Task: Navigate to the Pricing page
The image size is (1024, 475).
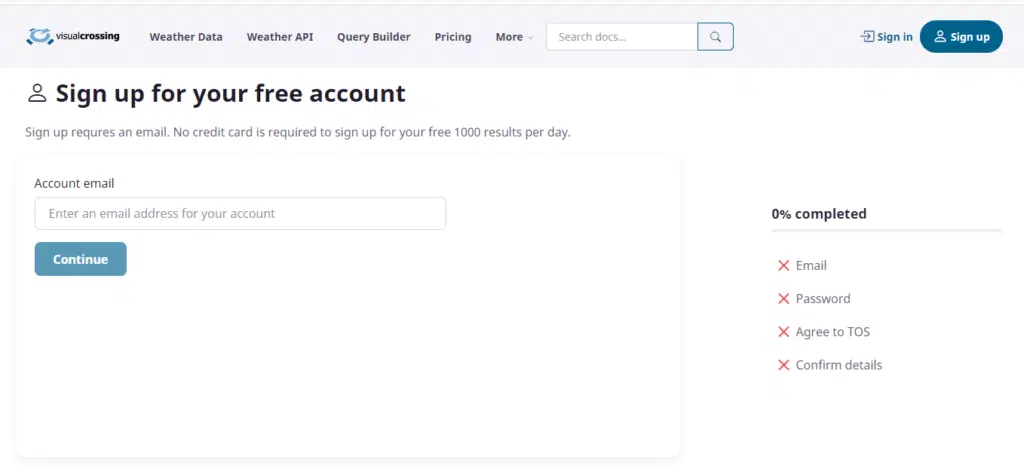Action: 453,37
